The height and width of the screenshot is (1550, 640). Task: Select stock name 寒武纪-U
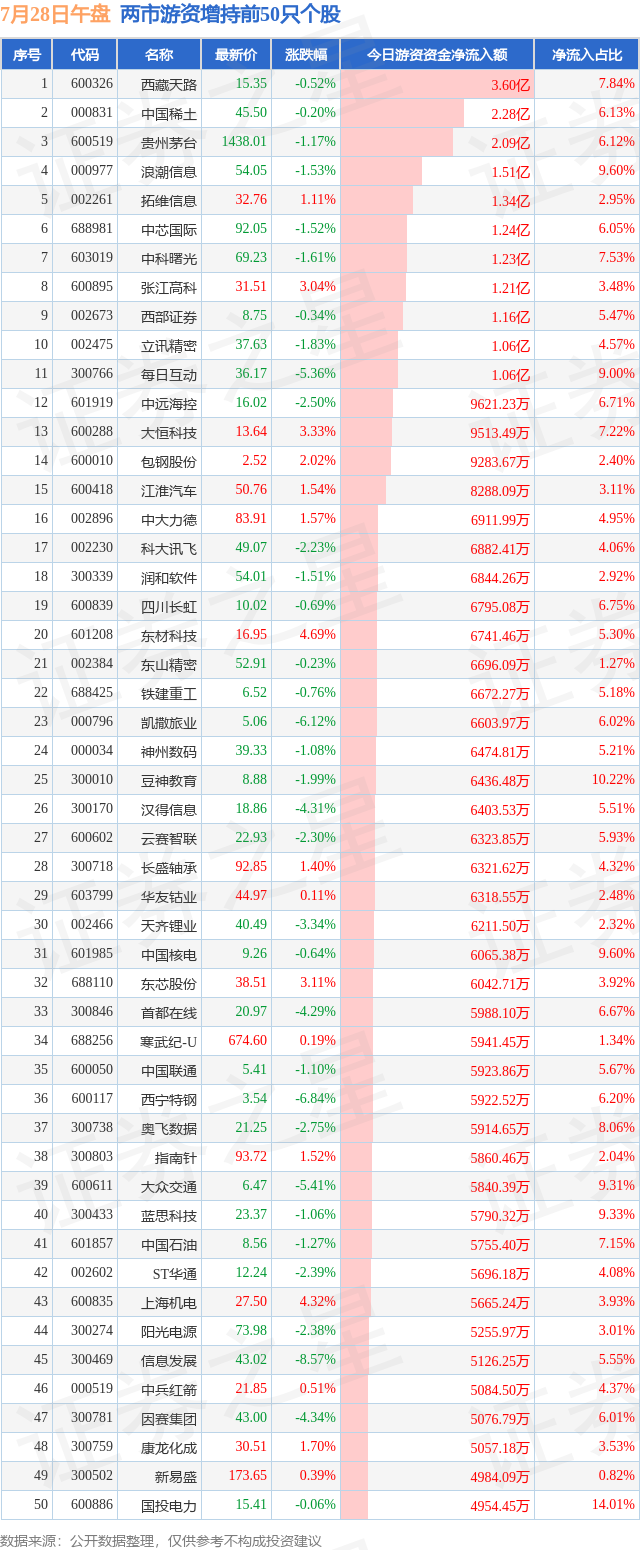pos(169,1042)
